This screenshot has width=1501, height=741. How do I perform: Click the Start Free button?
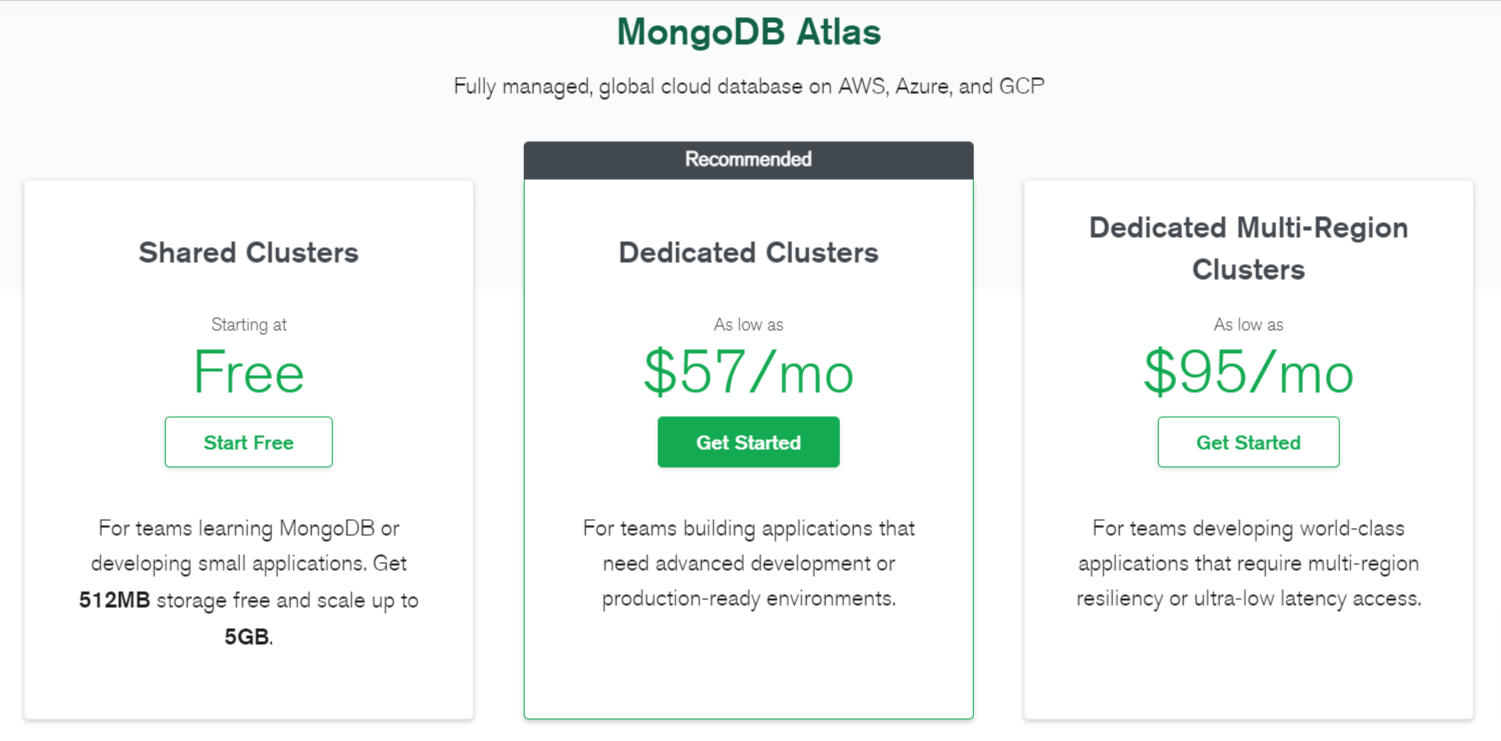[248, 442]
